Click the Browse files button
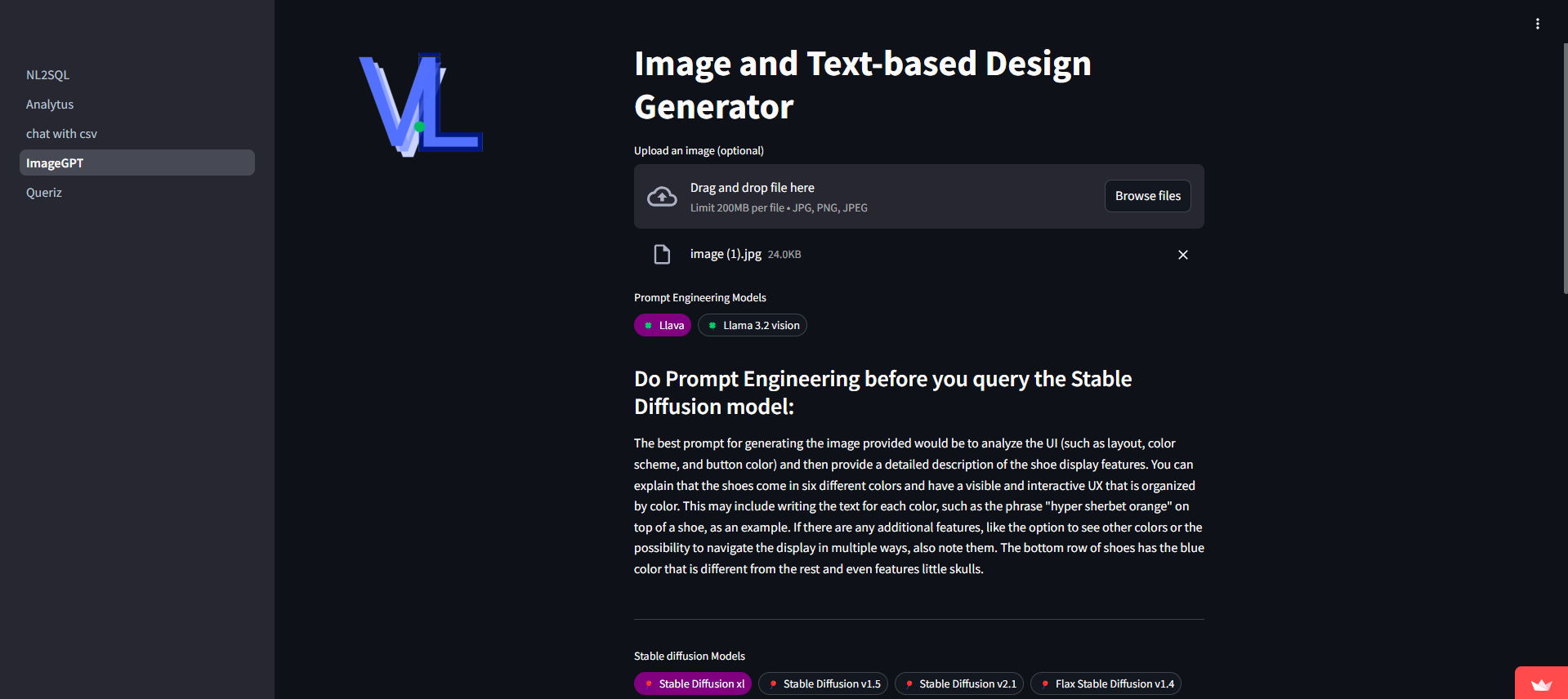 click(x=1147, y=196)
